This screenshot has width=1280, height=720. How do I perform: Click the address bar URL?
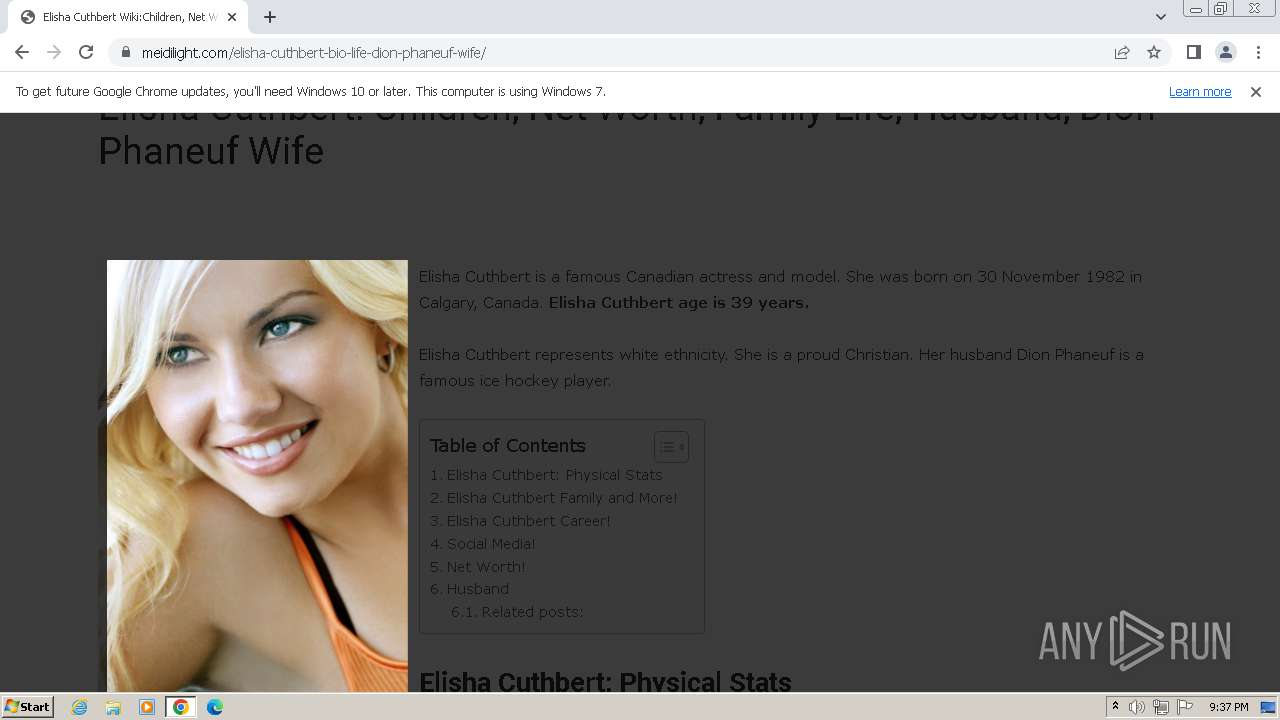(314, 52)
